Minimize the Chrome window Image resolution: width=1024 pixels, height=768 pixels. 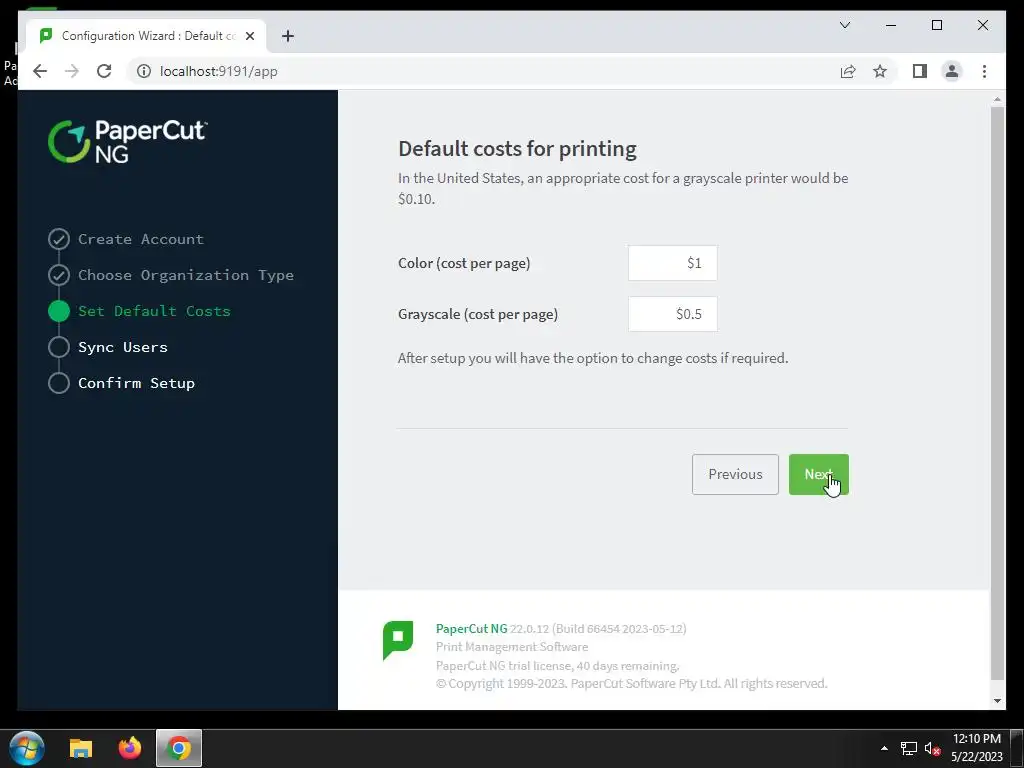(x=891, y=25)
